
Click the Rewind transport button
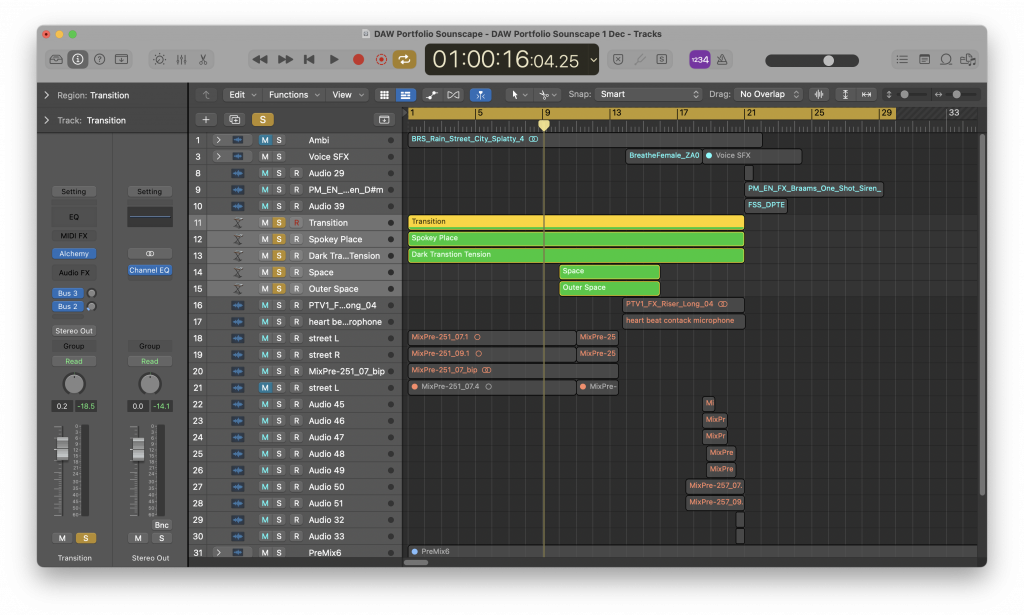pyautogui.click(x=260, y=59)
